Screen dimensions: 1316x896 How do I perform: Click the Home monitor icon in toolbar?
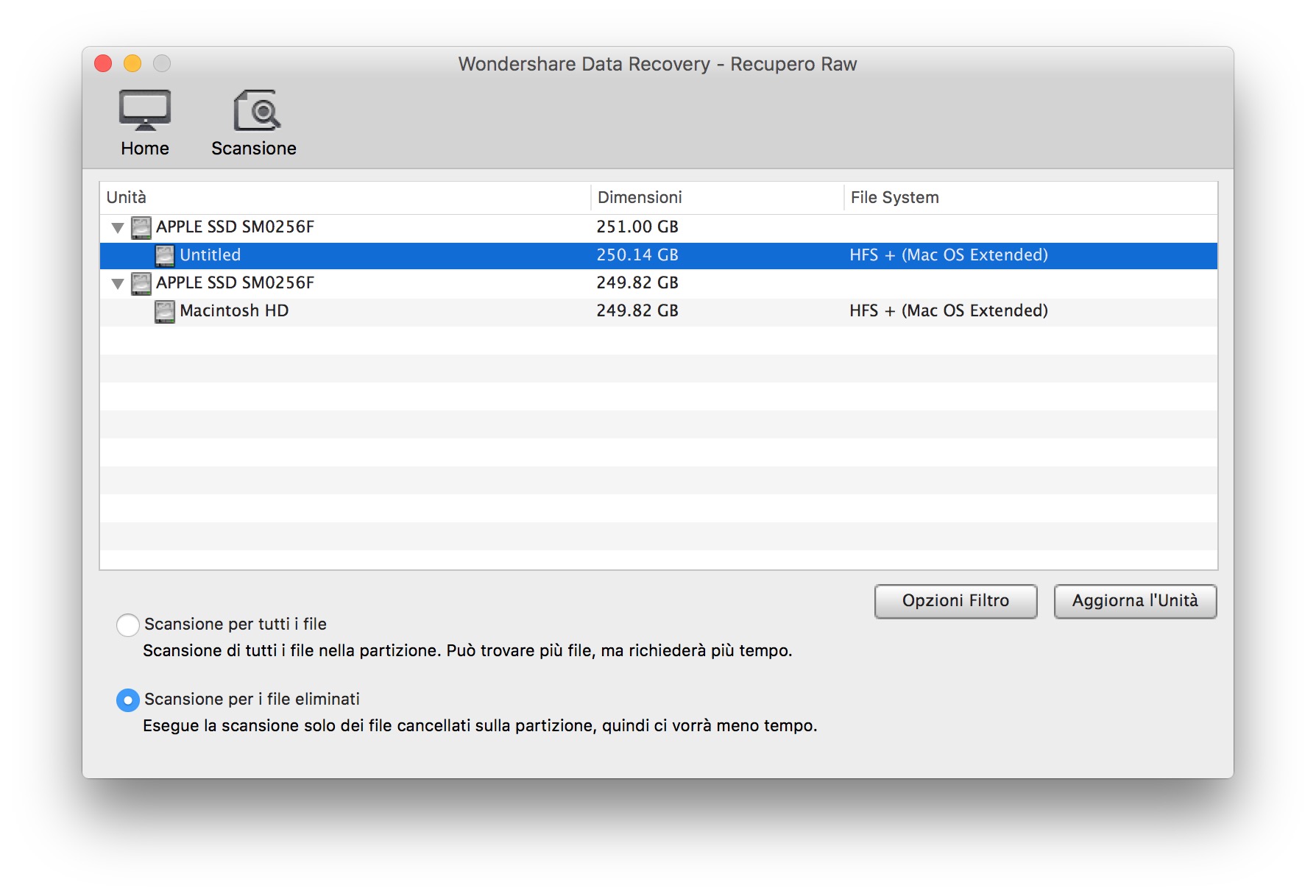tap(145, 110)
